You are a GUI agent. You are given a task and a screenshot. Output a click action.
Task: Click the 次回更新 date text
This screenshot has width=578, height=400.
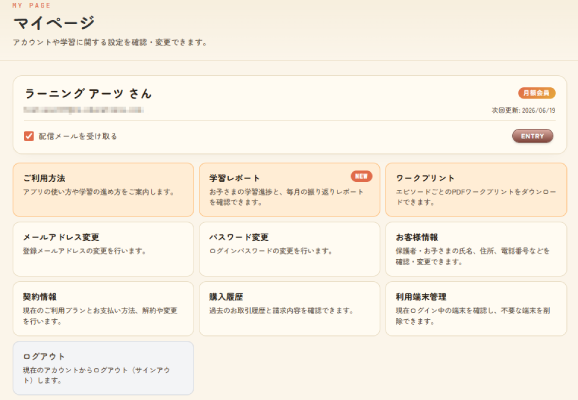(x=523, y=110)
